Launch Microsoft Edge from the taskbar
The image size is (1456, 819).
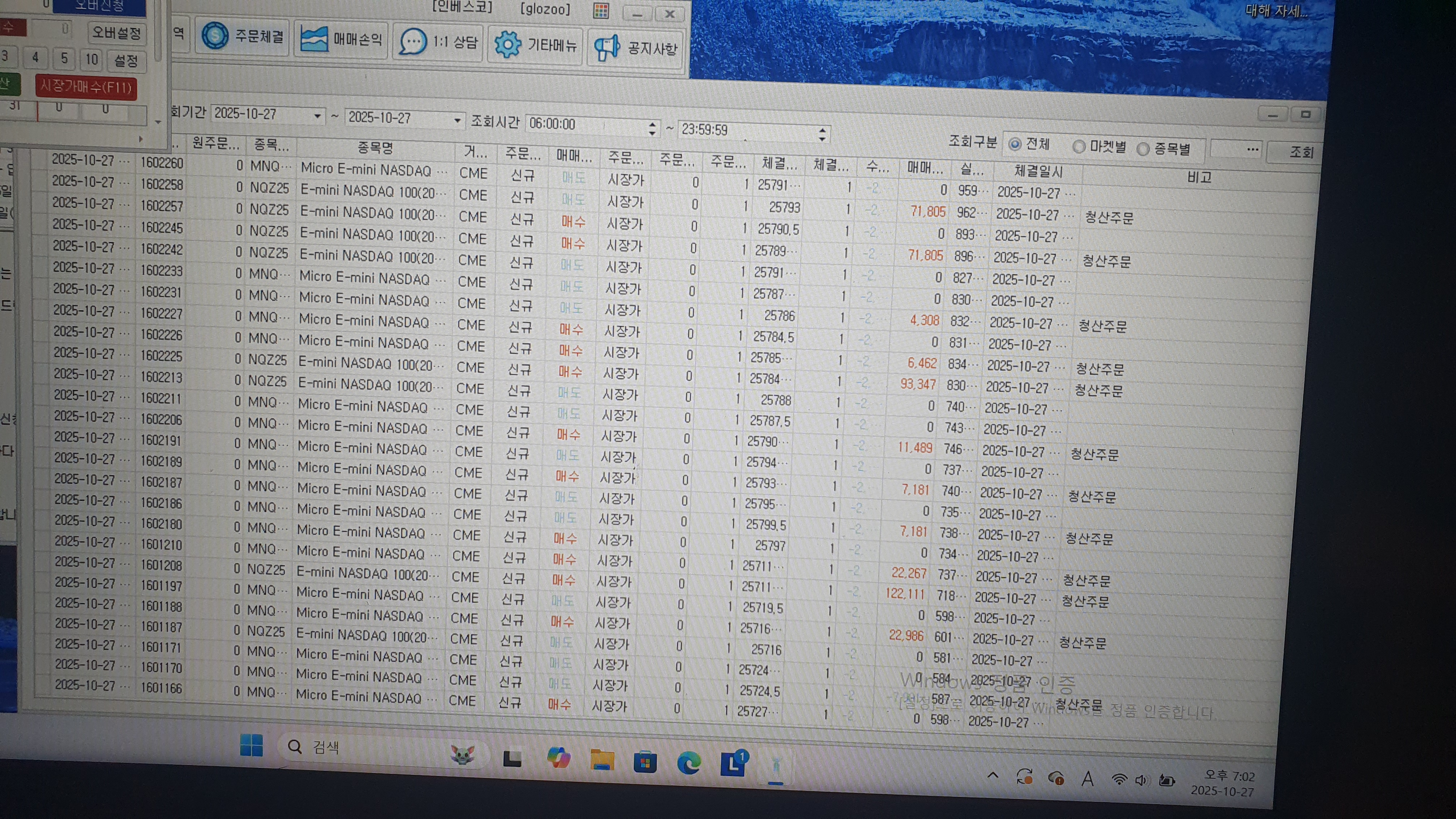coord(688,764)
